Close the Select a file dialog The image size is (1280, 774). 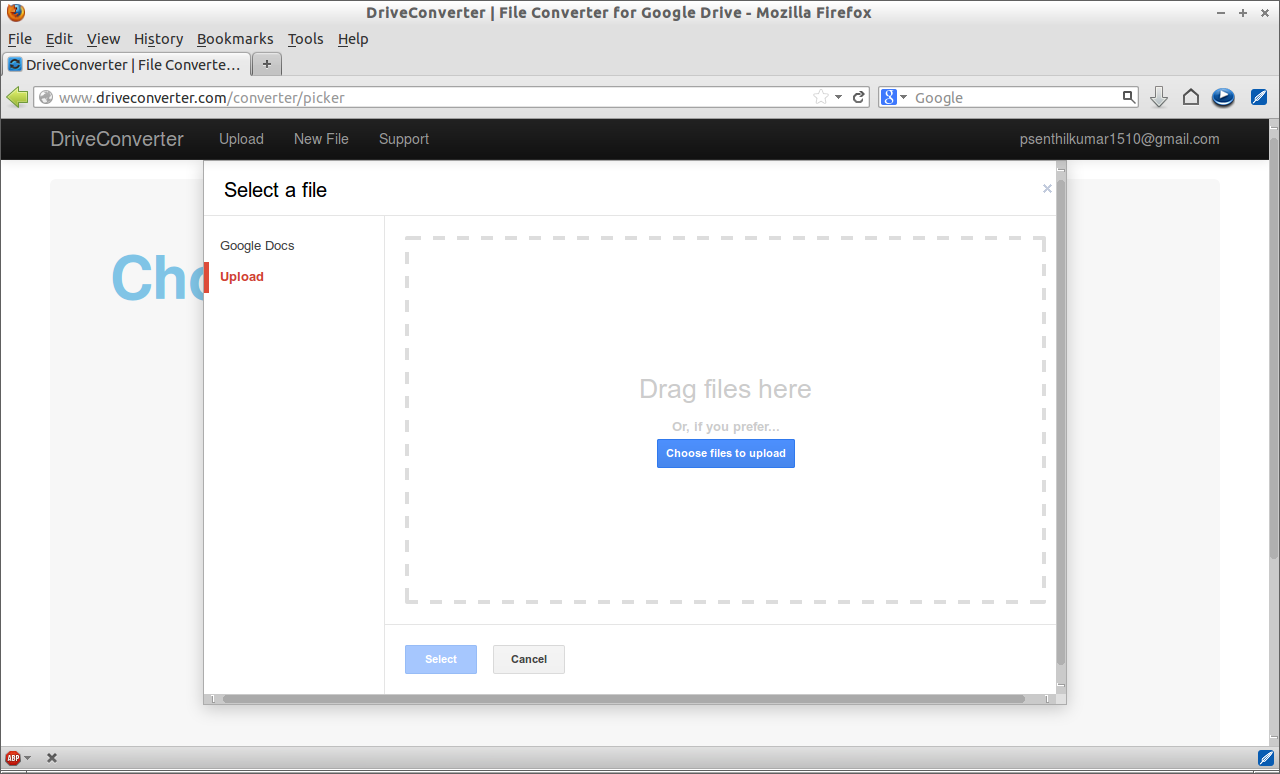coord(1047,188)
